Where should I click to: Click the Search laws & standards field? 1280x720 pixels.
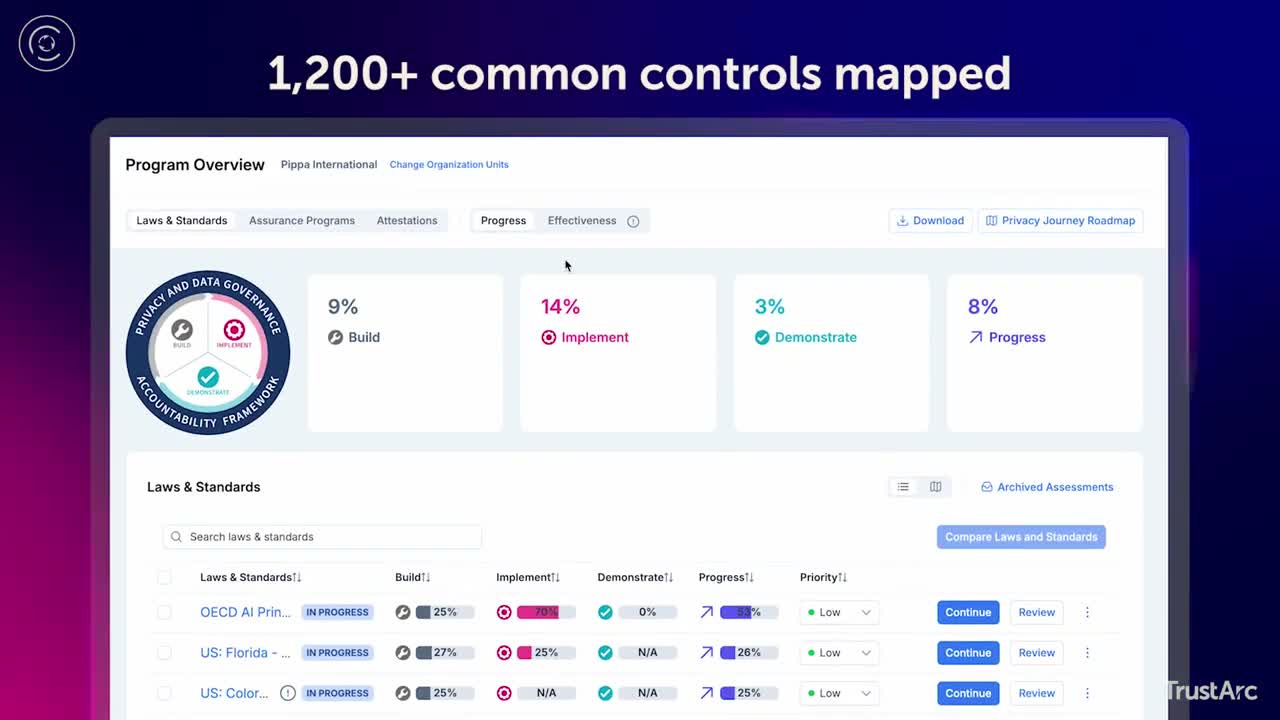[x=322, y=537]
